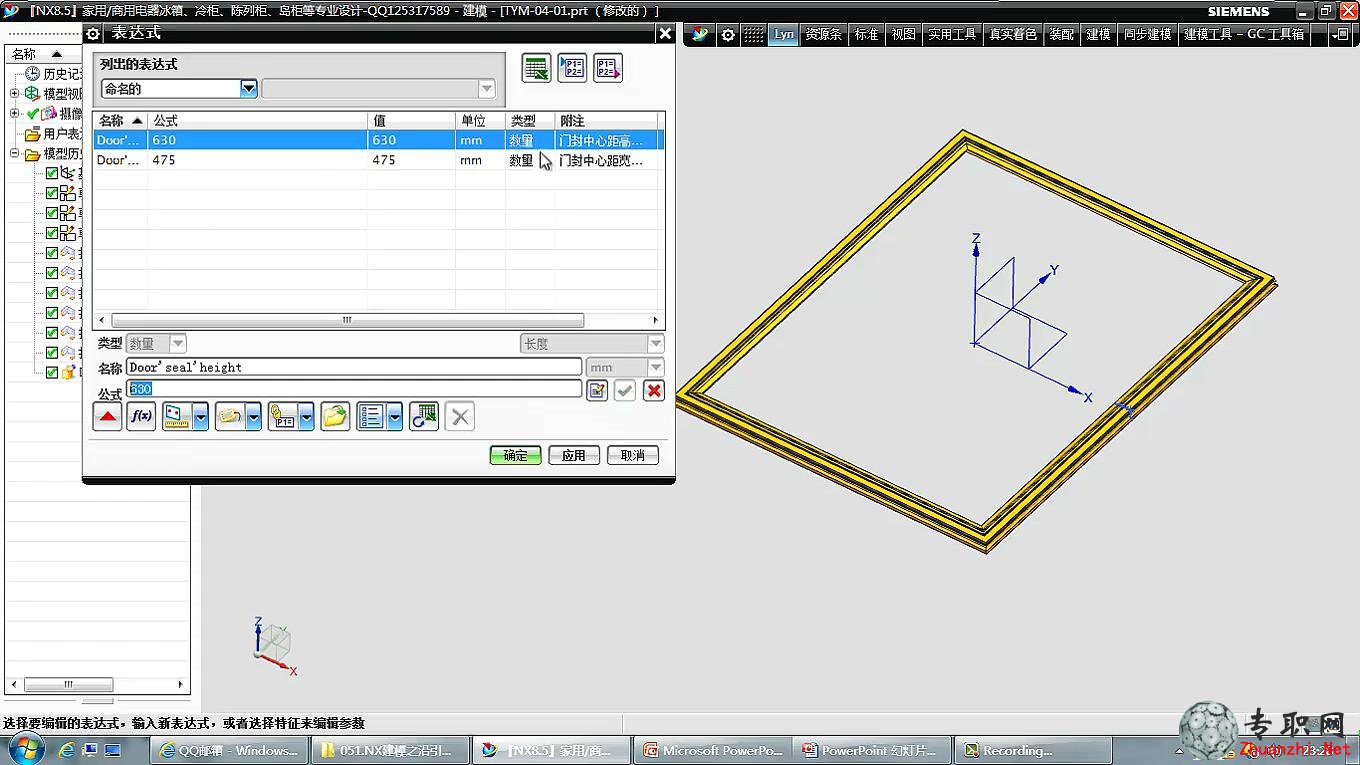
Task: Click the refresh from external spreadsheet icon
Action: pyautogui.click(x=424, y=417)
